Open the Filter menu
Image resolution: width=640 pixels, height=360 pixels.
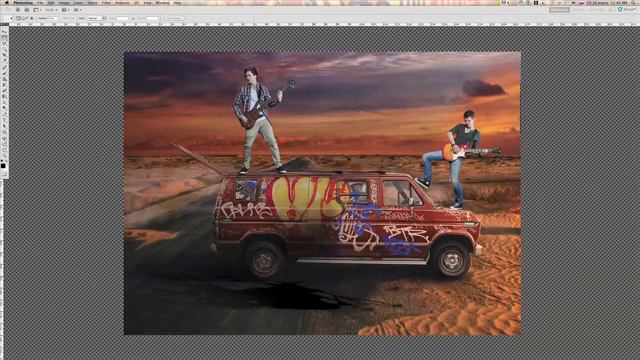pos(106,3)
